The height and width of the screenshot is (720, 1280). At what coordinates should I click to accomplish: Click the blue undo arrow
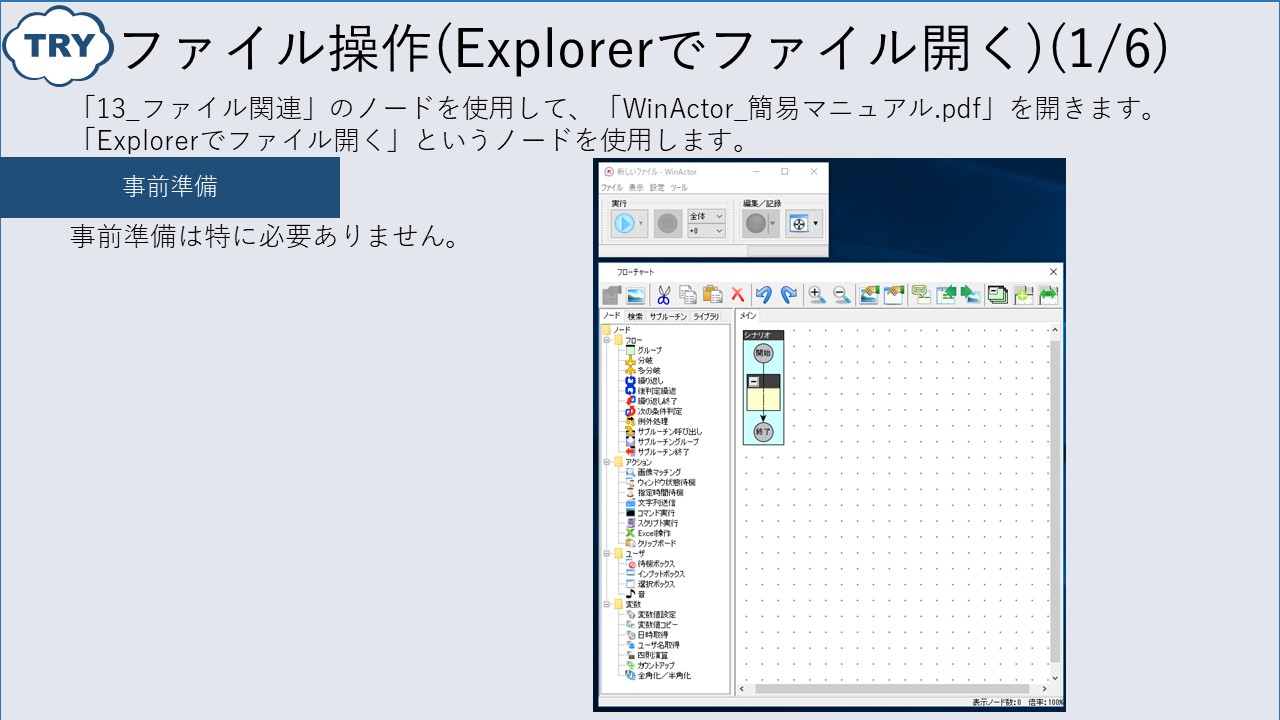click(764, 294)
